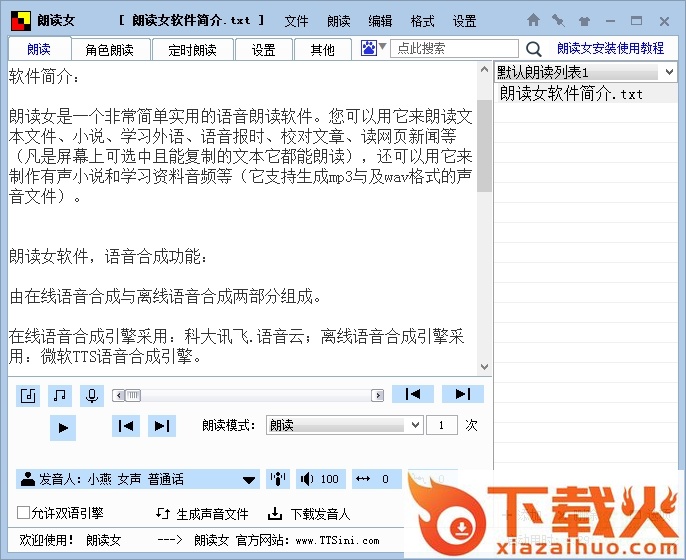Click large next-track button right of progress bar
Viewport: 686px width, 560px height.
click(463, 394)
